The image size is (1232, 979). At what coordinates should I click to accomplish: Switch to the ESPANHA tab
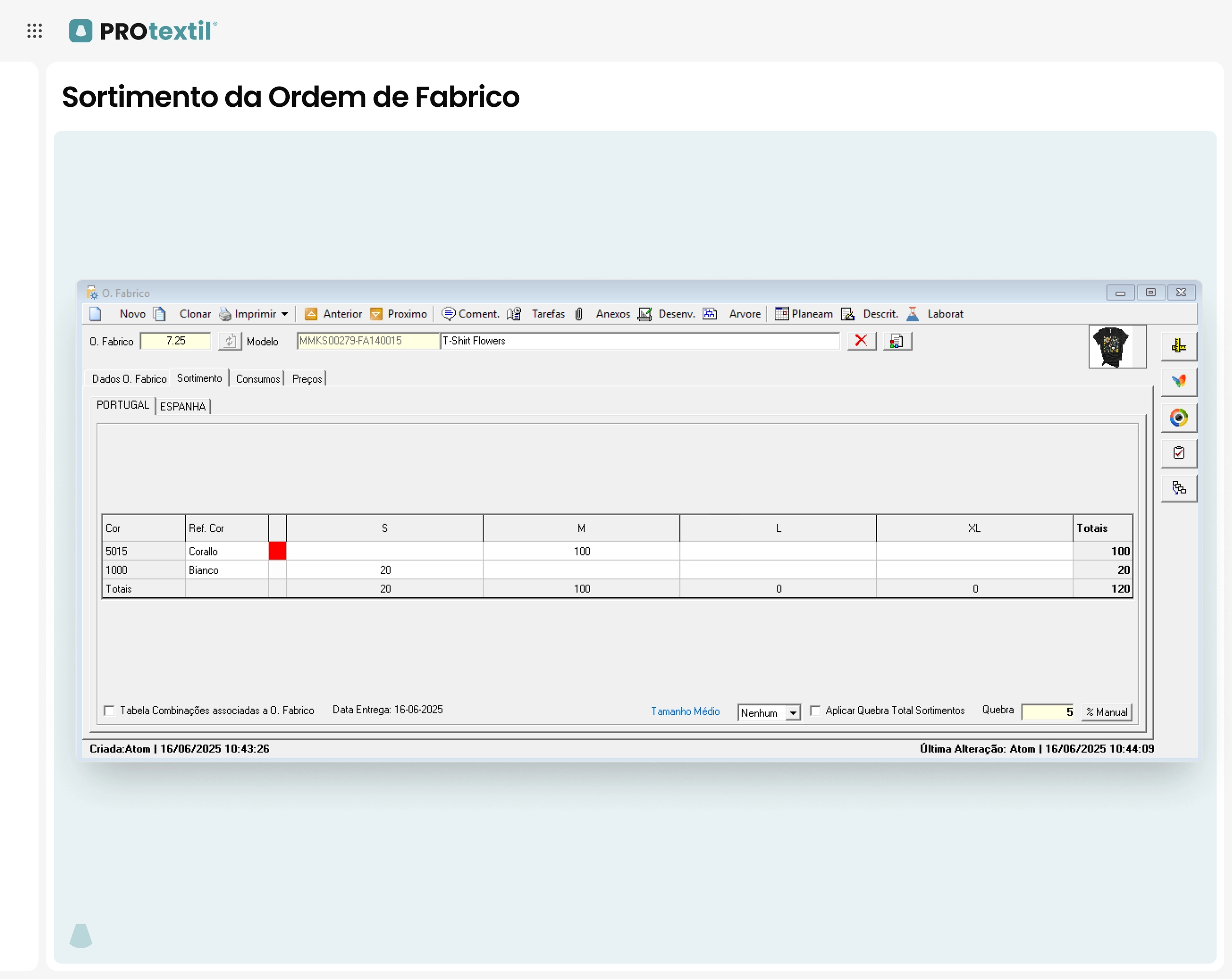click(x=183, y=406)
